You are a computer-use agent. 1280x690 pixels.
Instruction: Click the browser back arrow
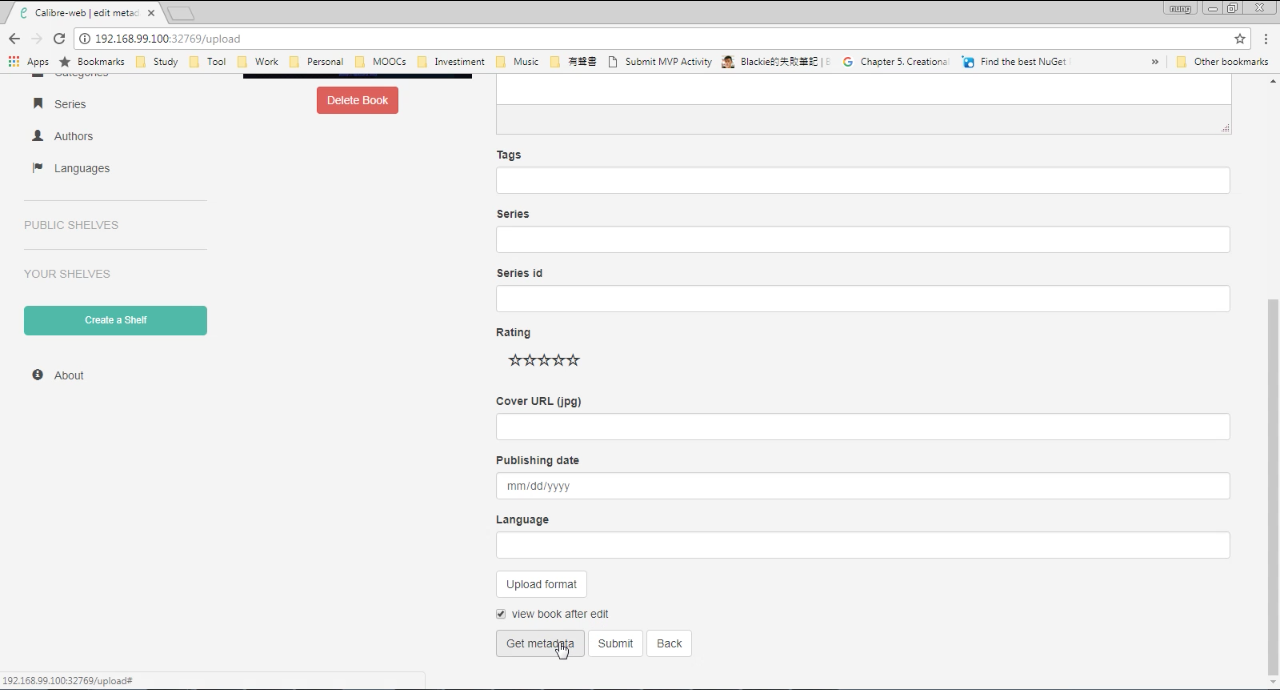point(14,38)
